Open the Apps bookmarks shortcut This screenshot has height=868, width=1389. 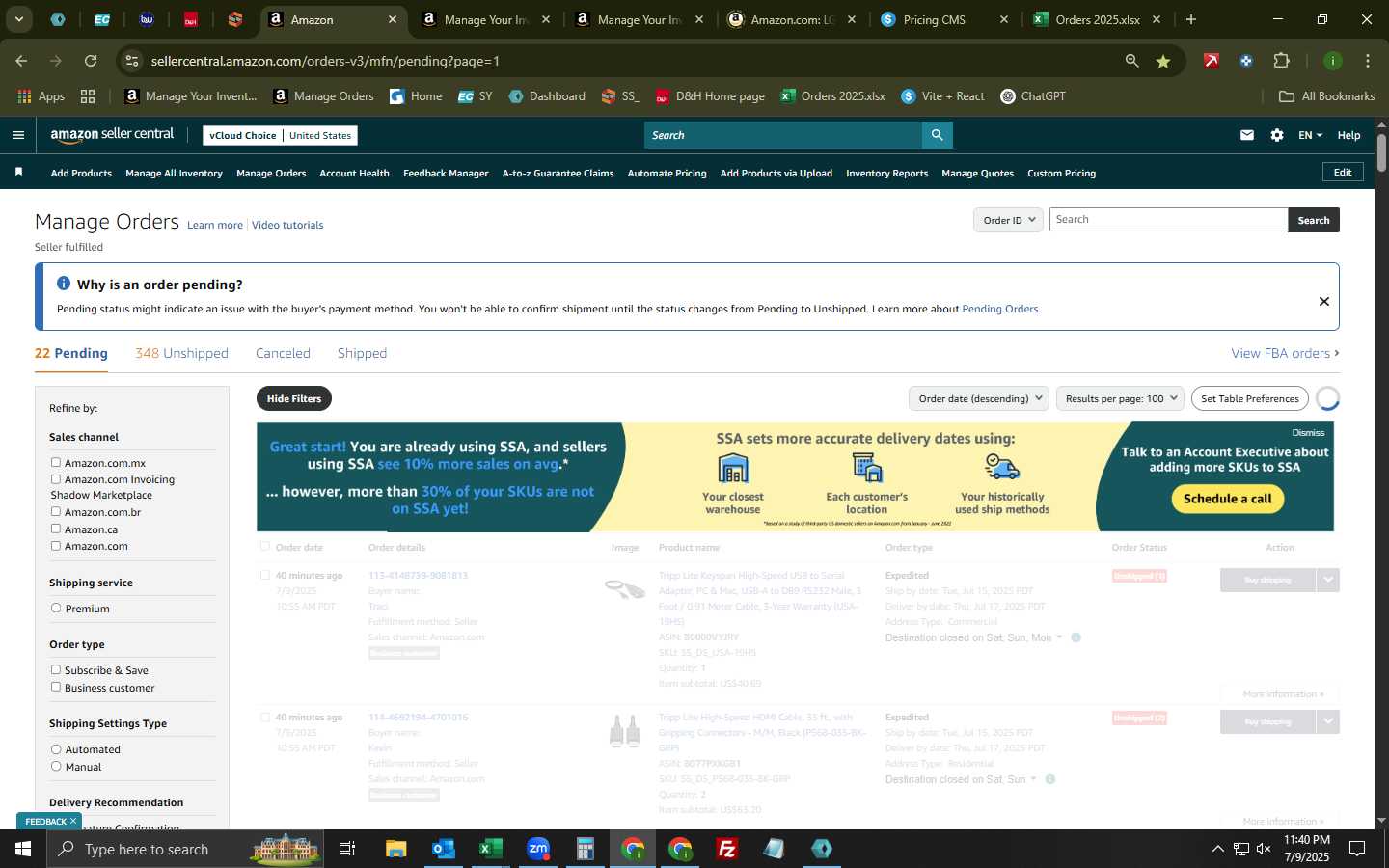pyautogui.click(x=41, y=96)
